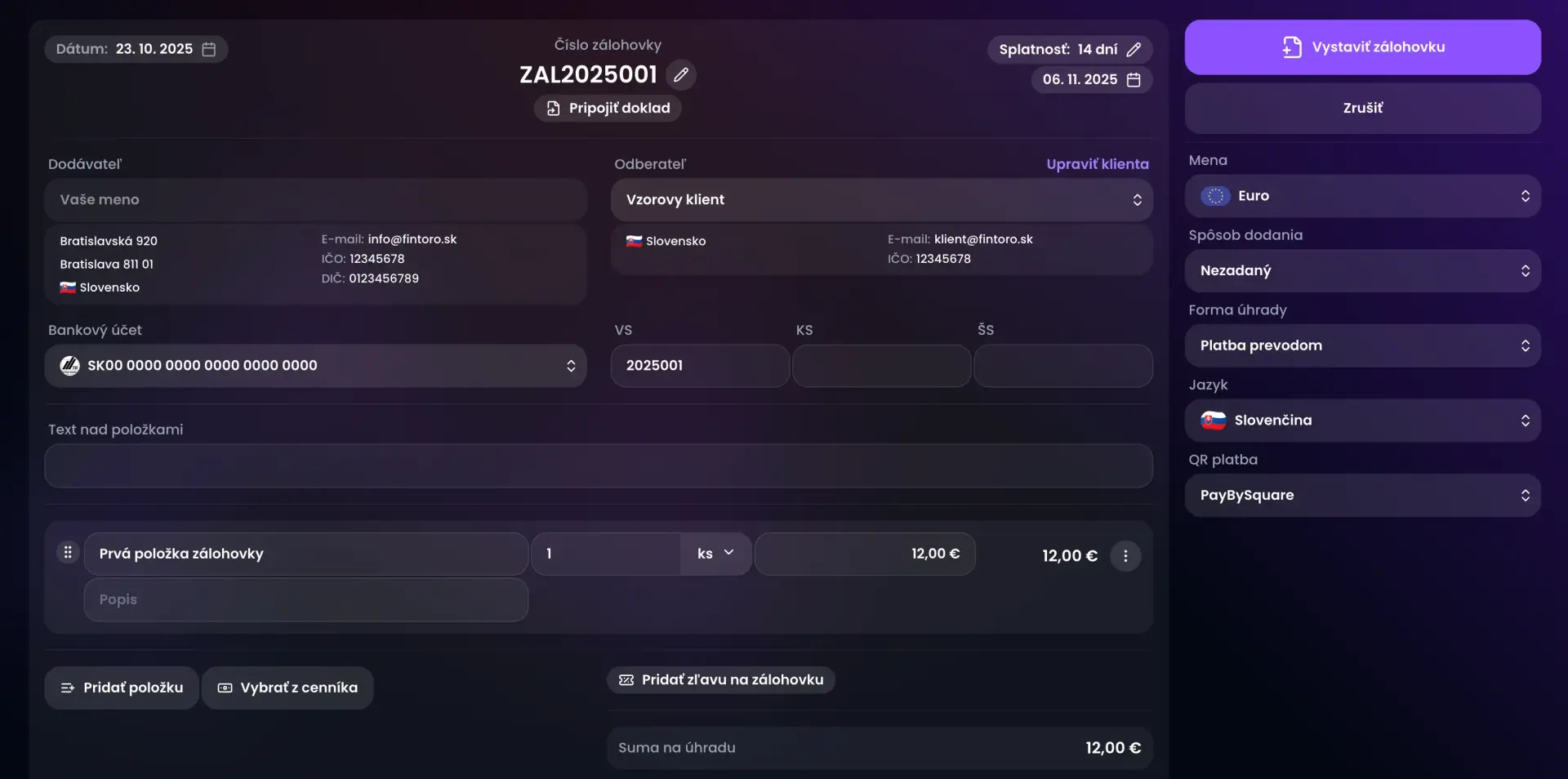
Task: Click the Pripojiť doklad button
Action: tap(608, 109)
